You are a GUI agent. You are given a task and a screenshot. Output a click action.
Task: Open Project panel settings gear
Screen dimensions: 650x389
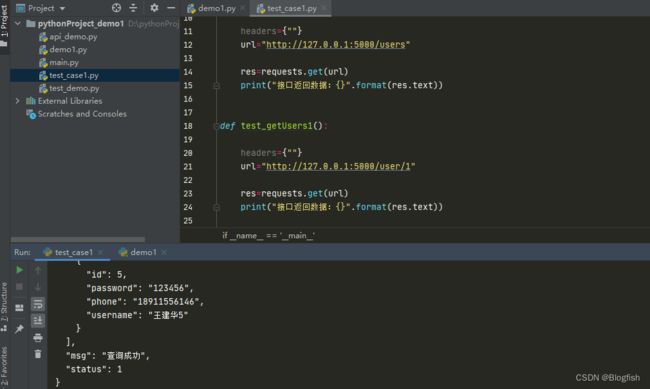[154, 8]
